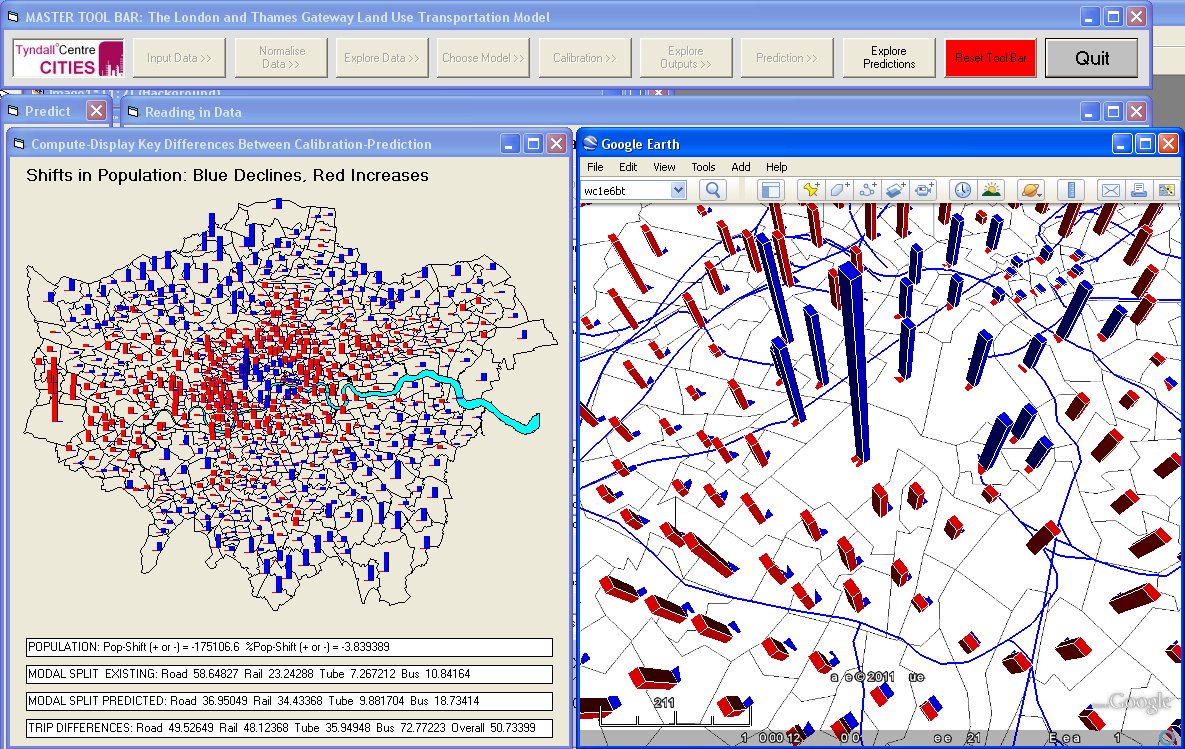Click the Explore Outputs >> button
This screenshot has width=1185, height=749.
[x=685, y=58]
